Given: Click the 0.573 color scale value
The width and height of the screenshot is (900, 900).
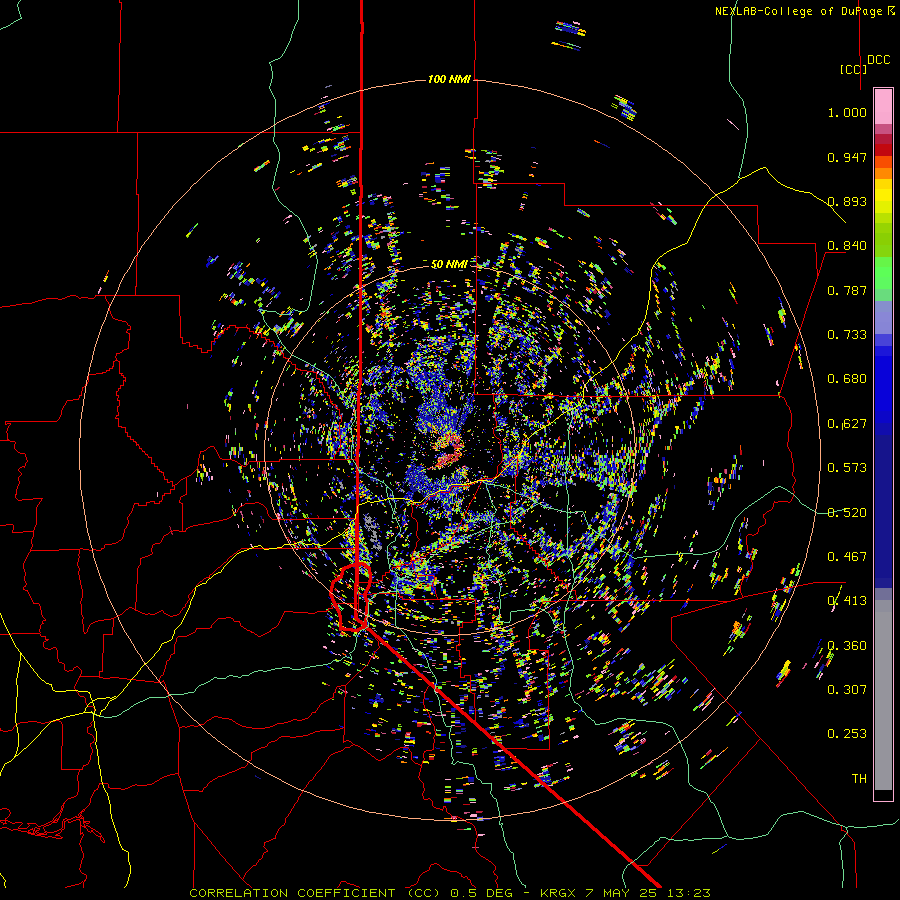Looking at the screenshot, I should coord(847,468).
